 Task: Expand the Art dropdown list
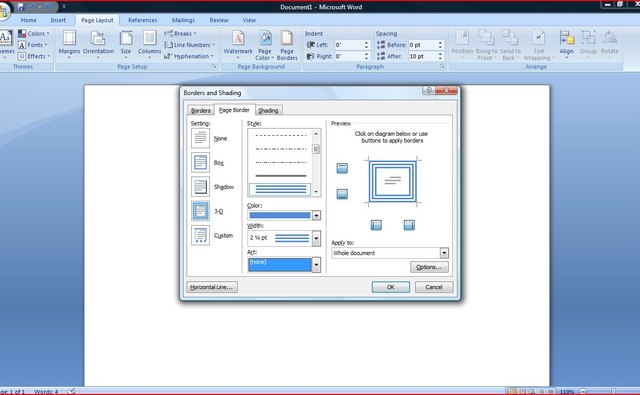316,265
